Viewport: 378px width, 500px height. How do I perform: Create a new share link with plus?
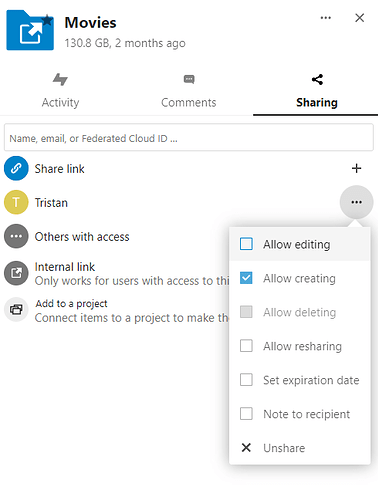point(356,168)
